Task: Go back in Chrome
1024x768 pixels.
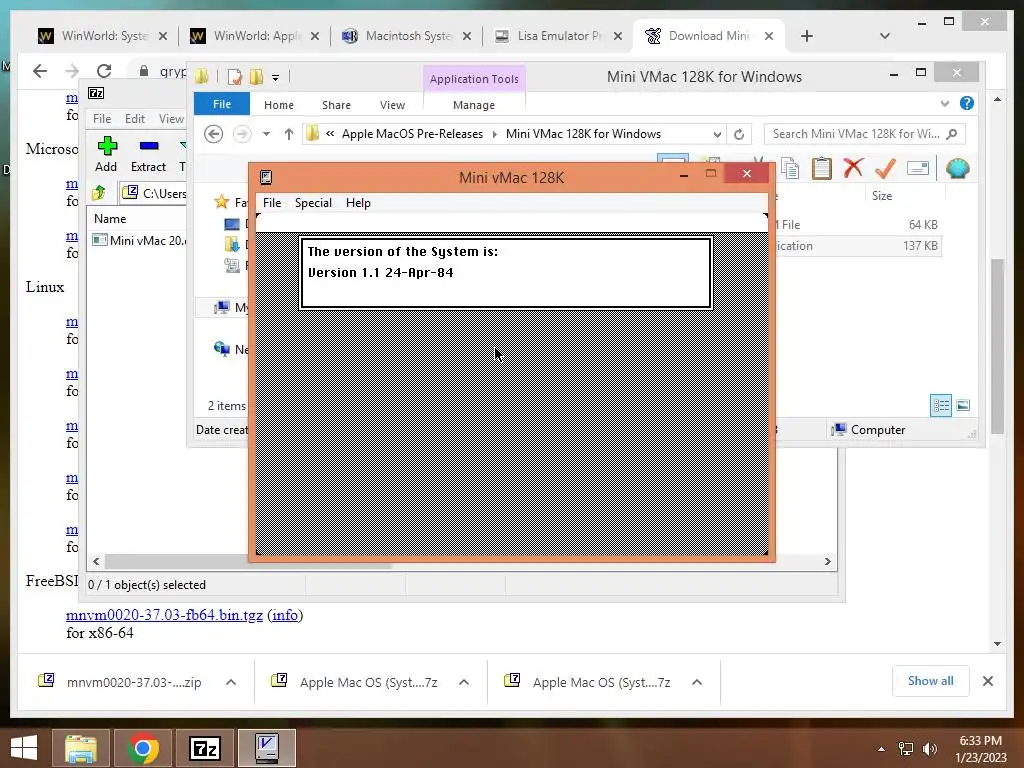Action: click(x=40, y=71)
